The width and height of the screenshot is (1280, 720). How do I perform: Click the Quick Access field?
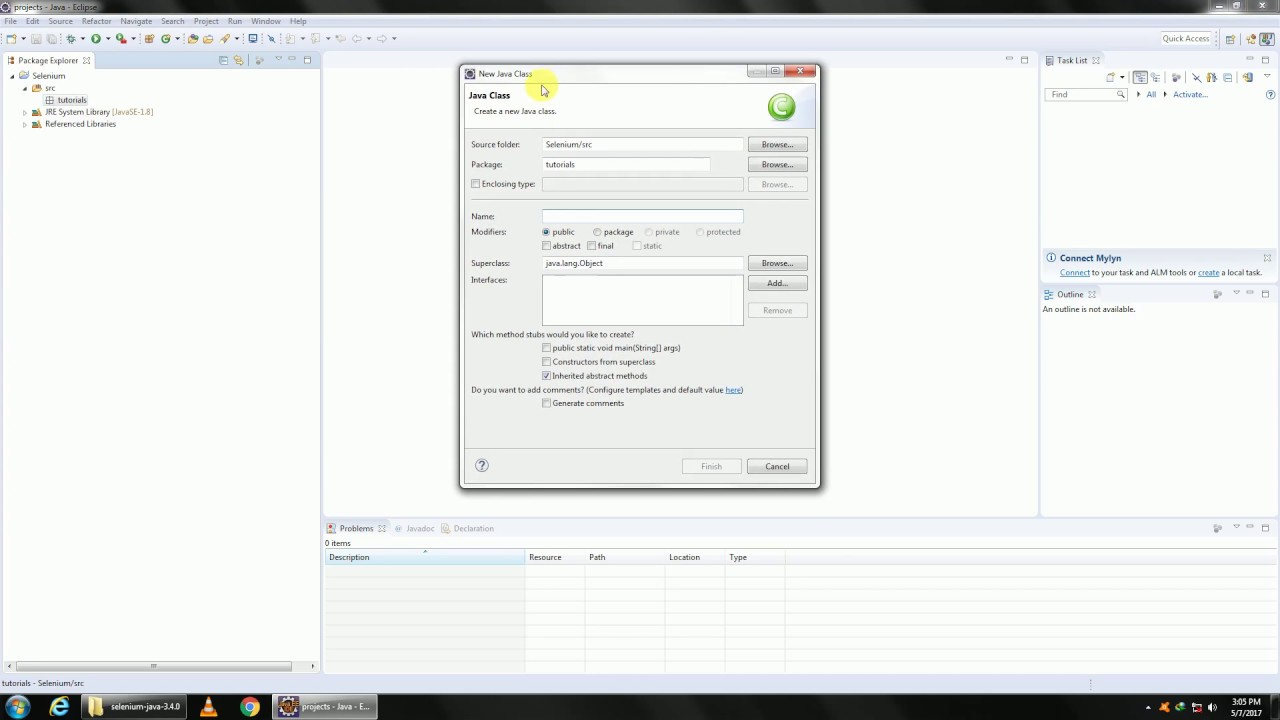1186,39
